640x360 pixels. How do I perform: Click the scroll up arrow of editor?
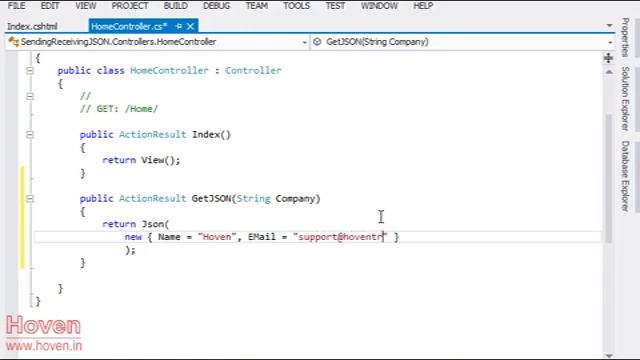609,72
